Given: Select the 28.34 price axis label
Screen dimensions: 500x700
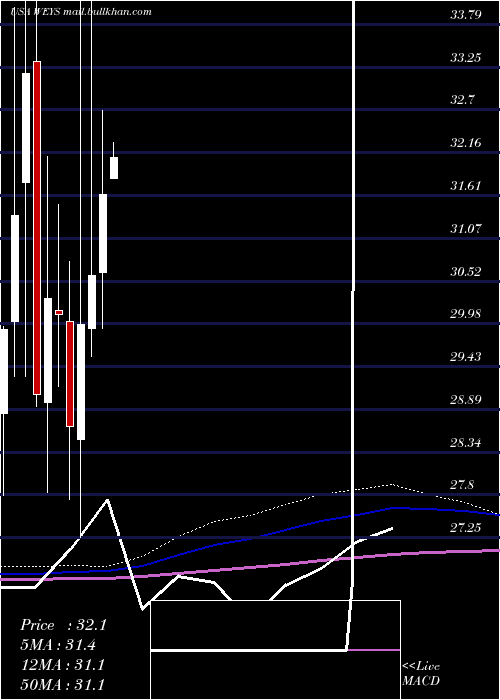Looking at the screenshot, I should point(466,443).
